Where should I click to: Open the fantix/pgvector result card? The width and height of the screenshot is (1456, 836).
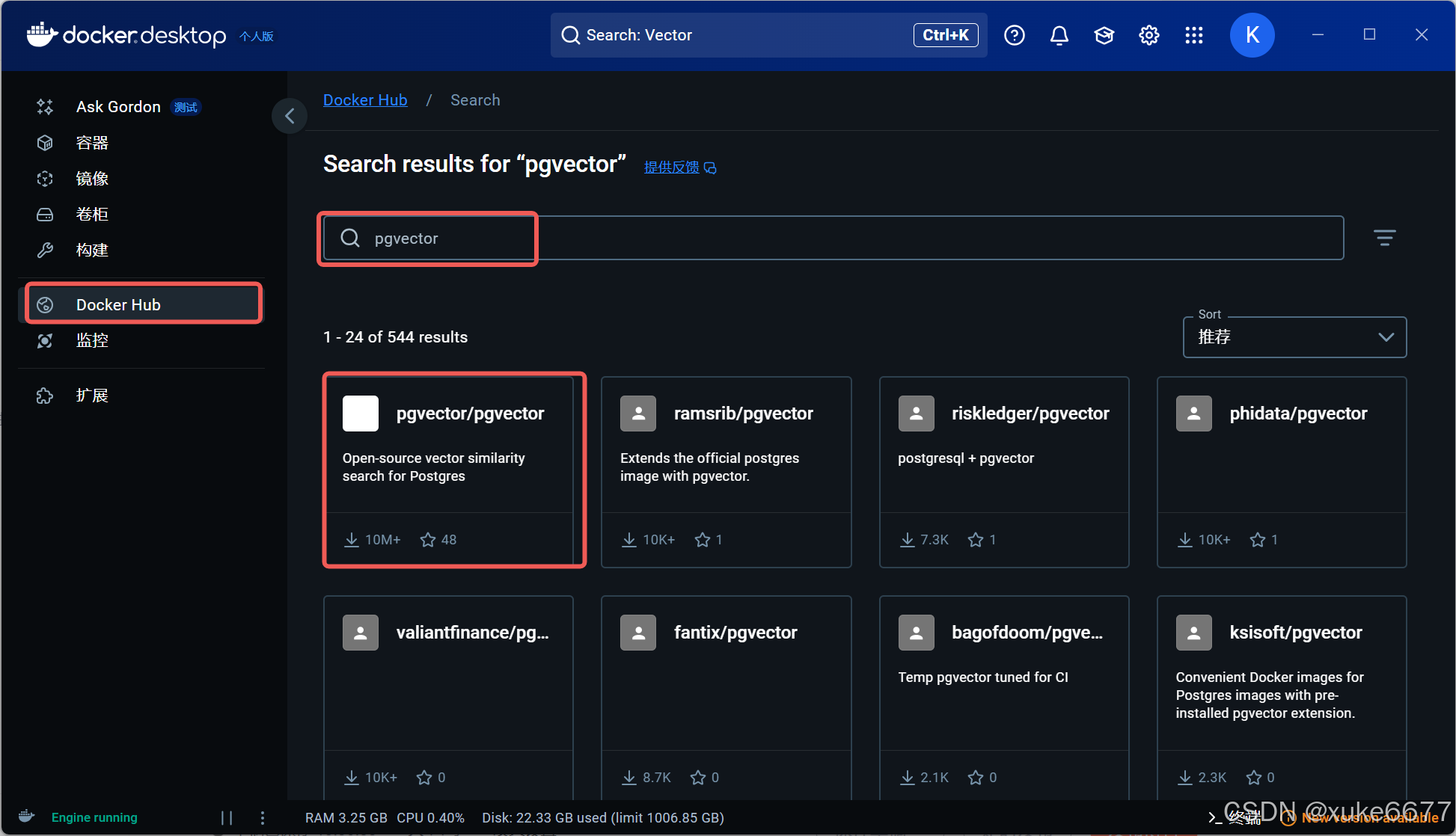click(x=727, y=697)
